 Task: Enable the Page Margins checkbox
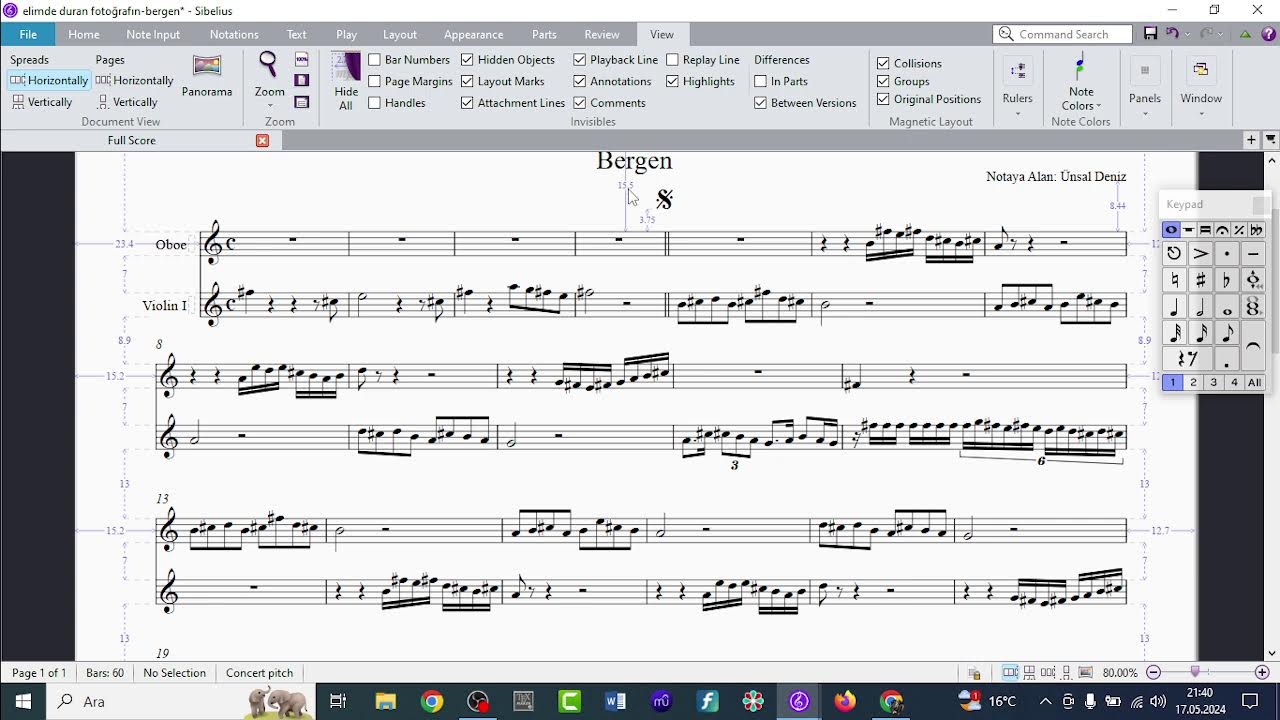(x=375, y=81)
